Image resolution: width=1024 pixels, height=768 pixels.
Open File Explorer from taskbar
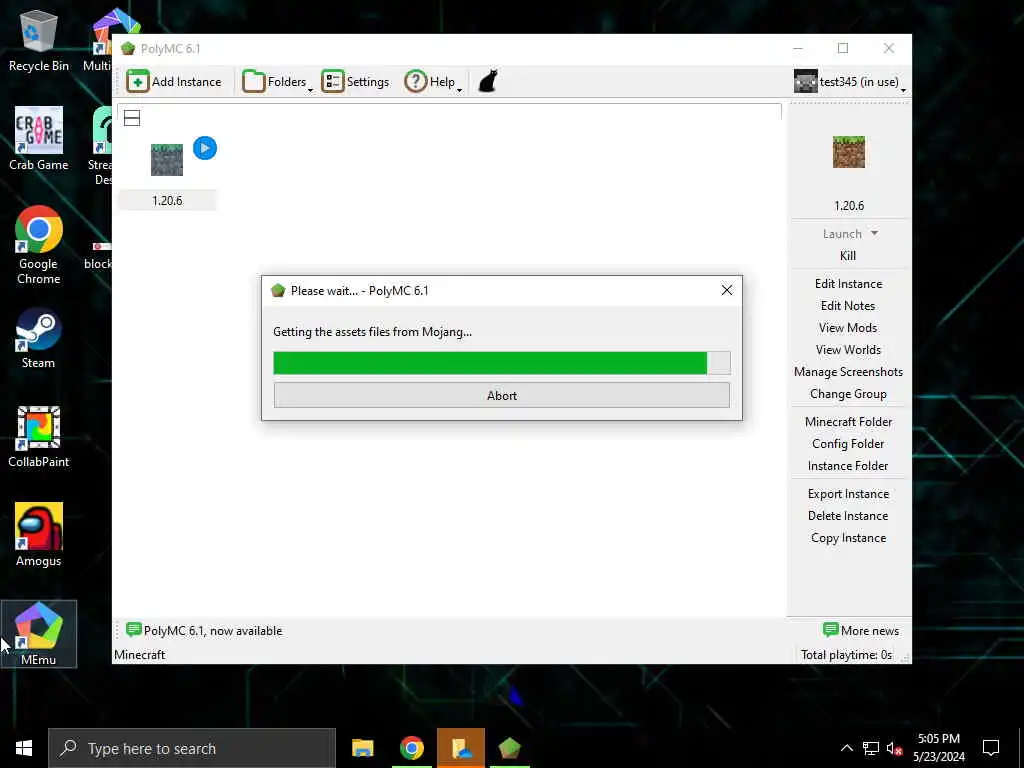(362, 748)
